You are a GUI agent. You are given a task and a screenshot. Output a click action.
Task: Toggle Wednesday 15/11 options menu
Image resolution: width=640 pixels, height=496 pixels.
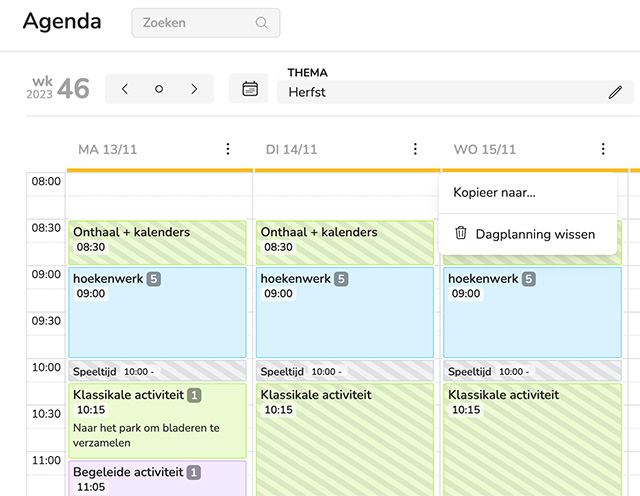click(603, 149)
